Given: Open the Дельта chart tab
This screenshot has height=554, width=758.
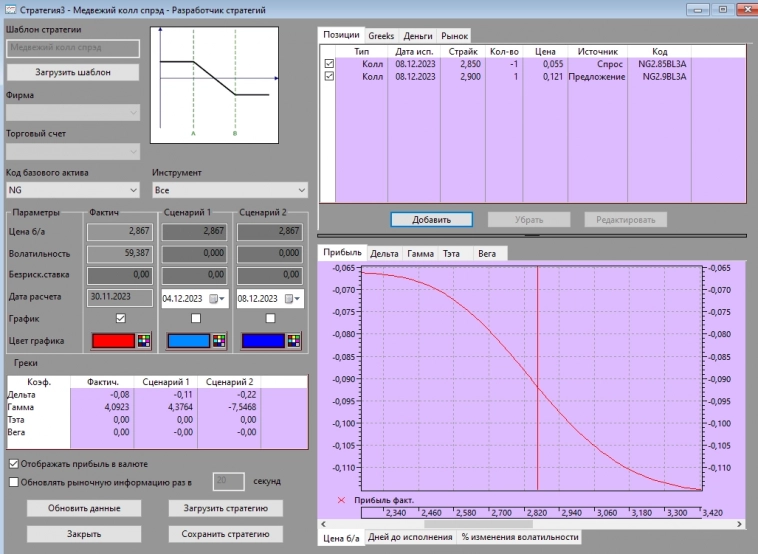Looking at the screenshot, I should pos(384,254).
